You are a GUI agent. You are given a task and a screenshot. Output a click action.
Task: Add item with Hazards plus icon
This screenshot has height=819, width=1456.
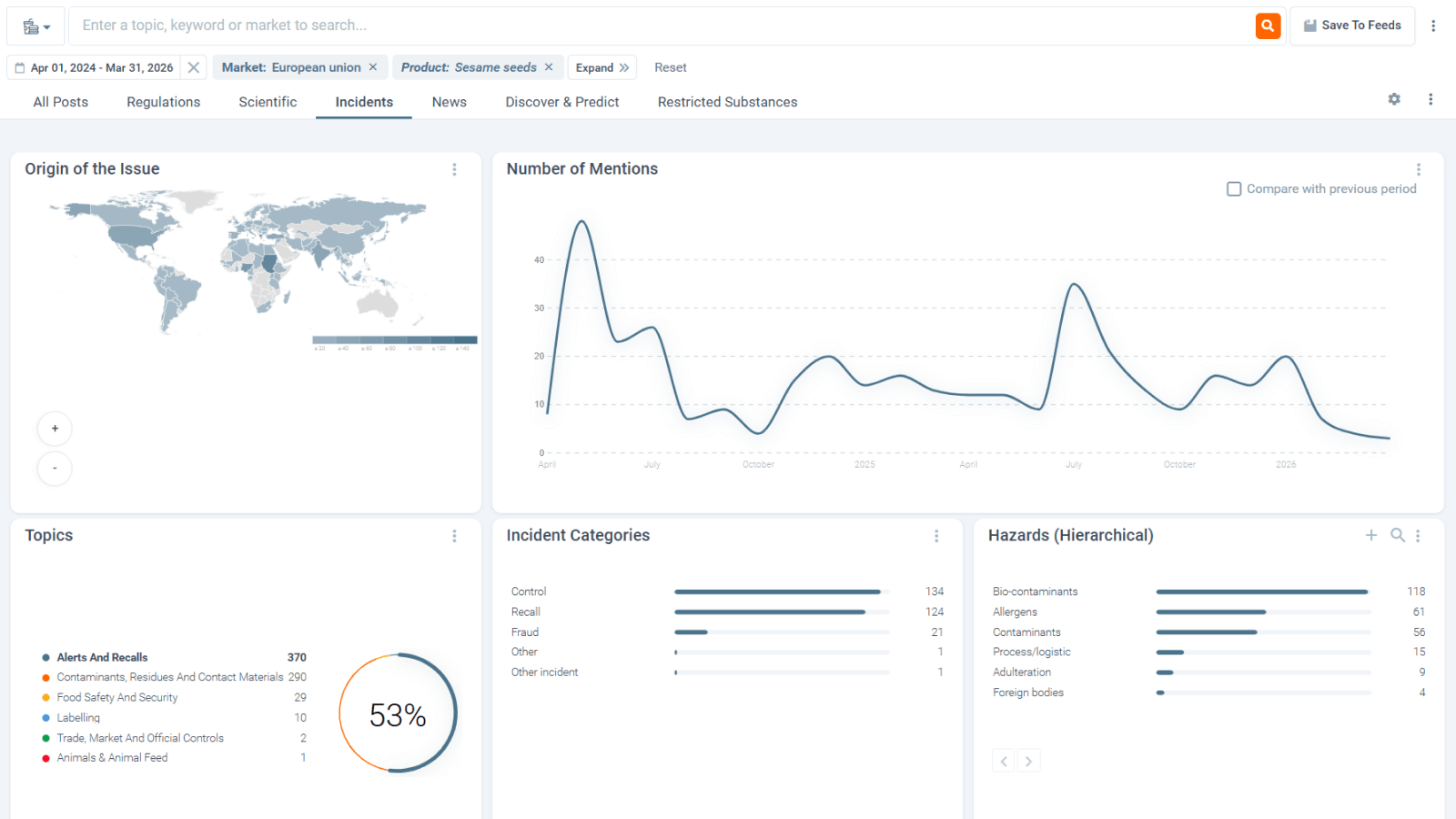tap(1370, 535)
